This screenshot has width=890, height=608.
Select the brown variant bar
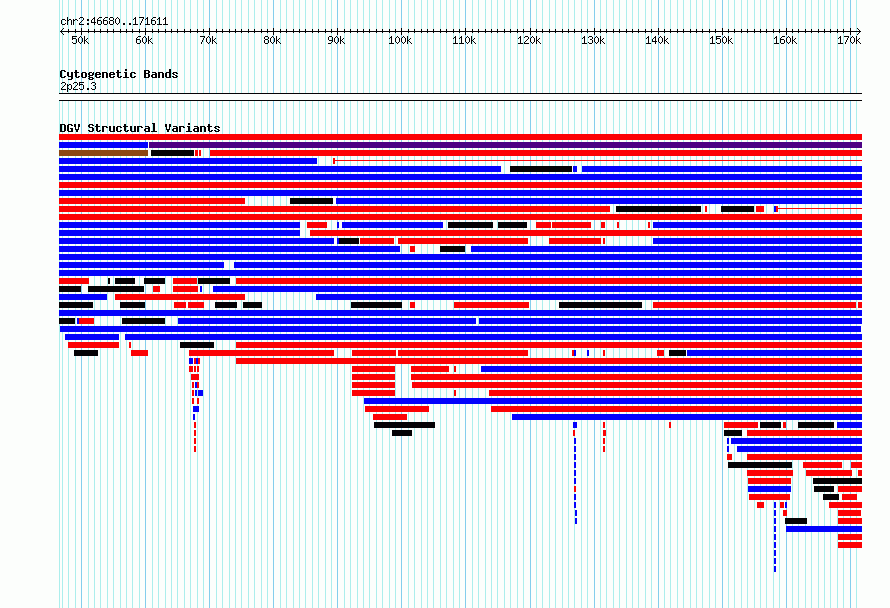coord(103,153)
